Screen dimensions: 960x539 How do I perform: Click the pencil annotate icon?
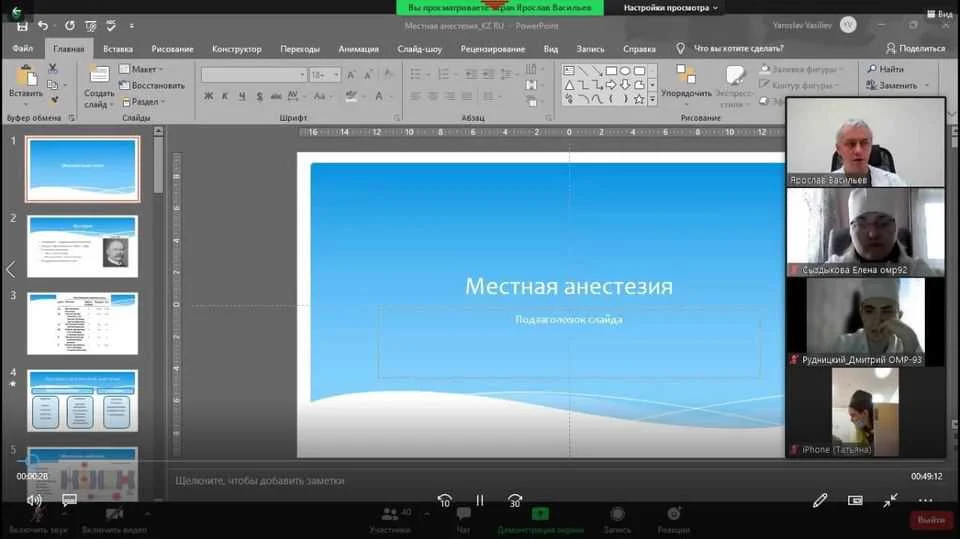click(820, 500)
